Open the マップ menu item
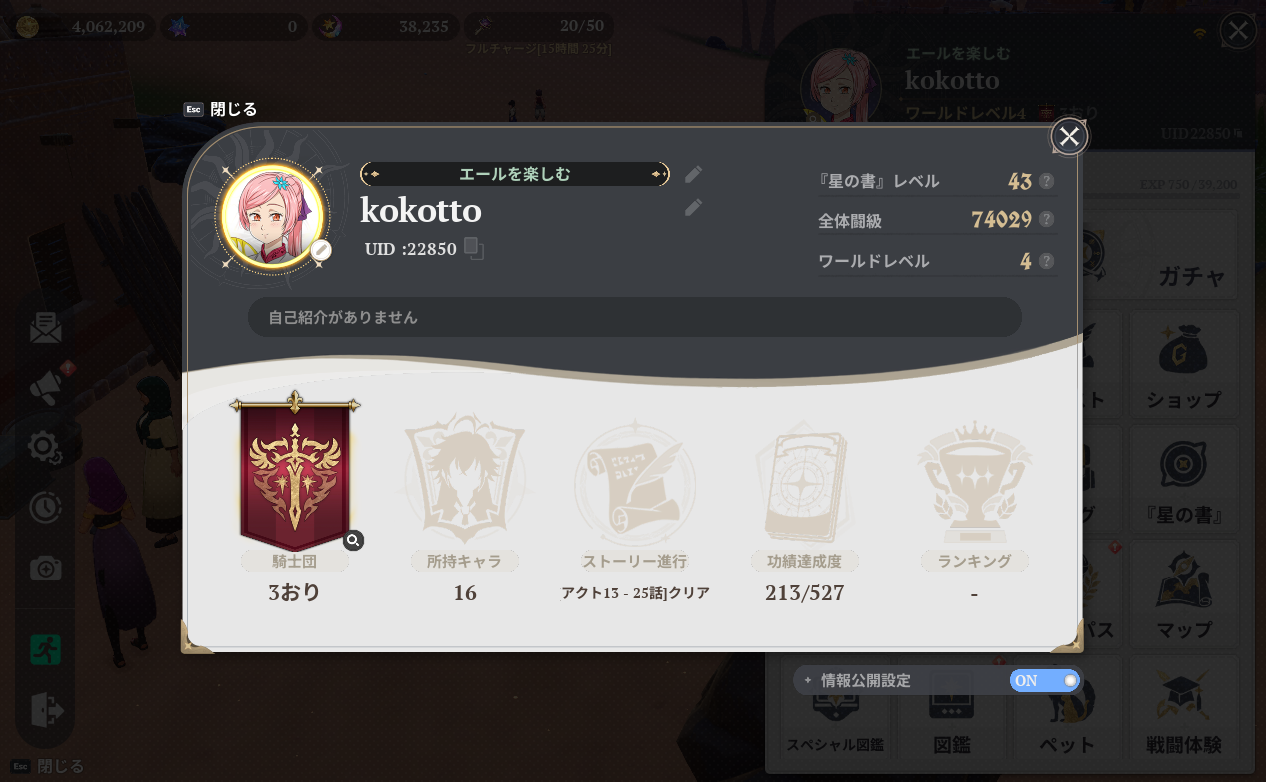This screenshot has width=1266, height=782. click(x=1184, y=594)
